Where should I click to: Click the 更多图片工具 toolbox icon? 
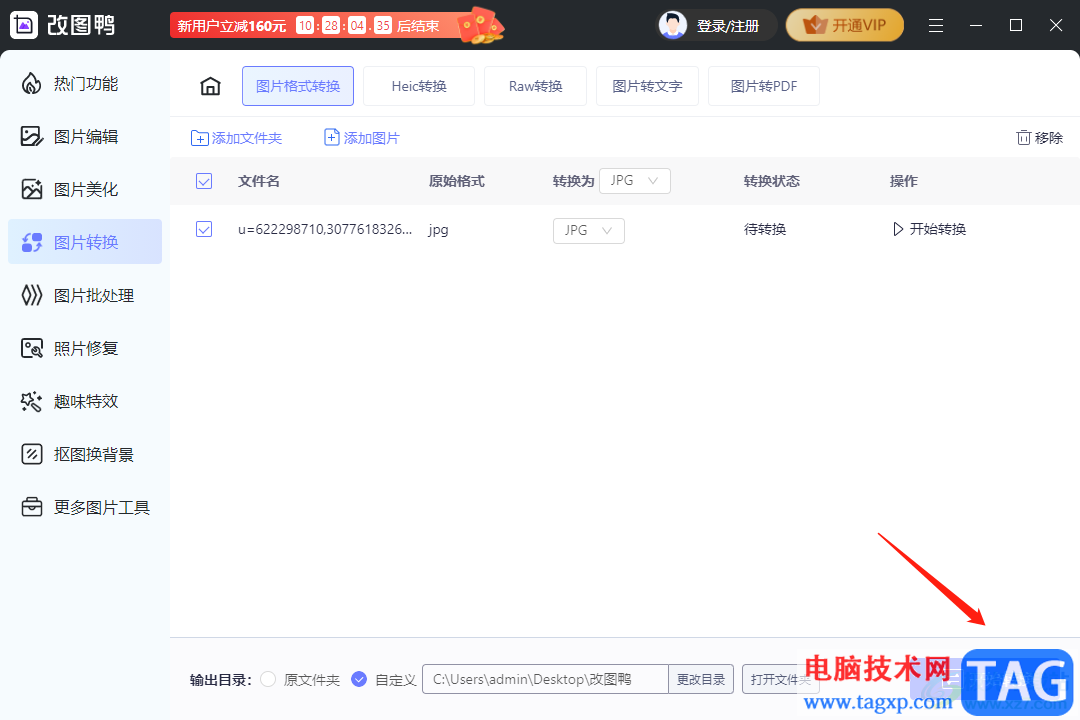tap(32, 507)
